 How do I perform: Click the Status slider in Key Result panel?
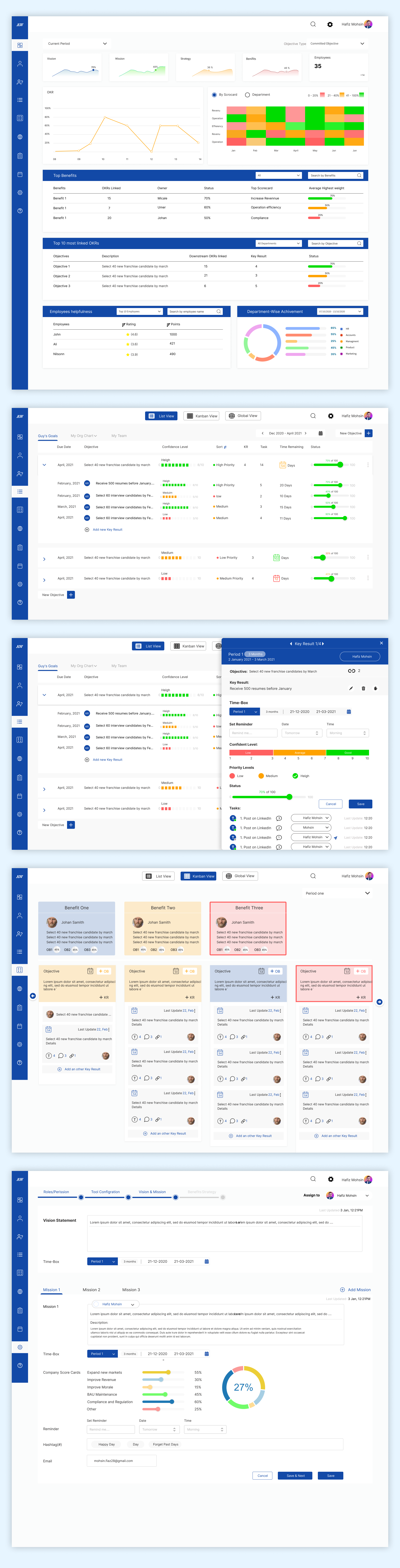[289, 797]
